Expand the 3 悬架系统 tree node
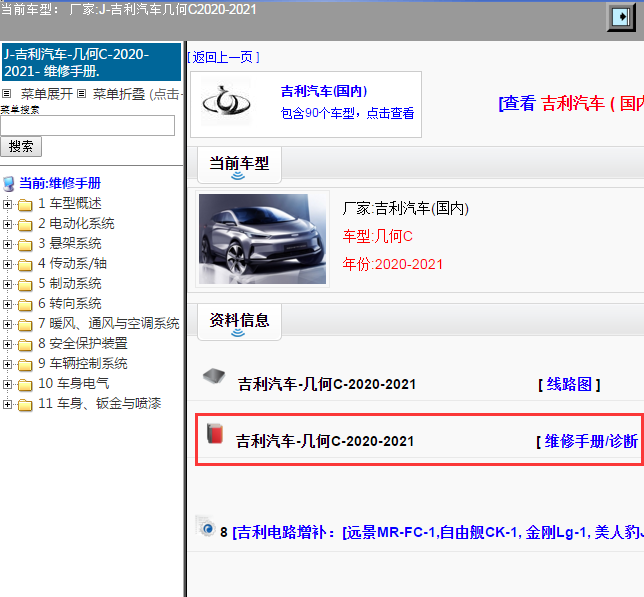 coord(7,244)
